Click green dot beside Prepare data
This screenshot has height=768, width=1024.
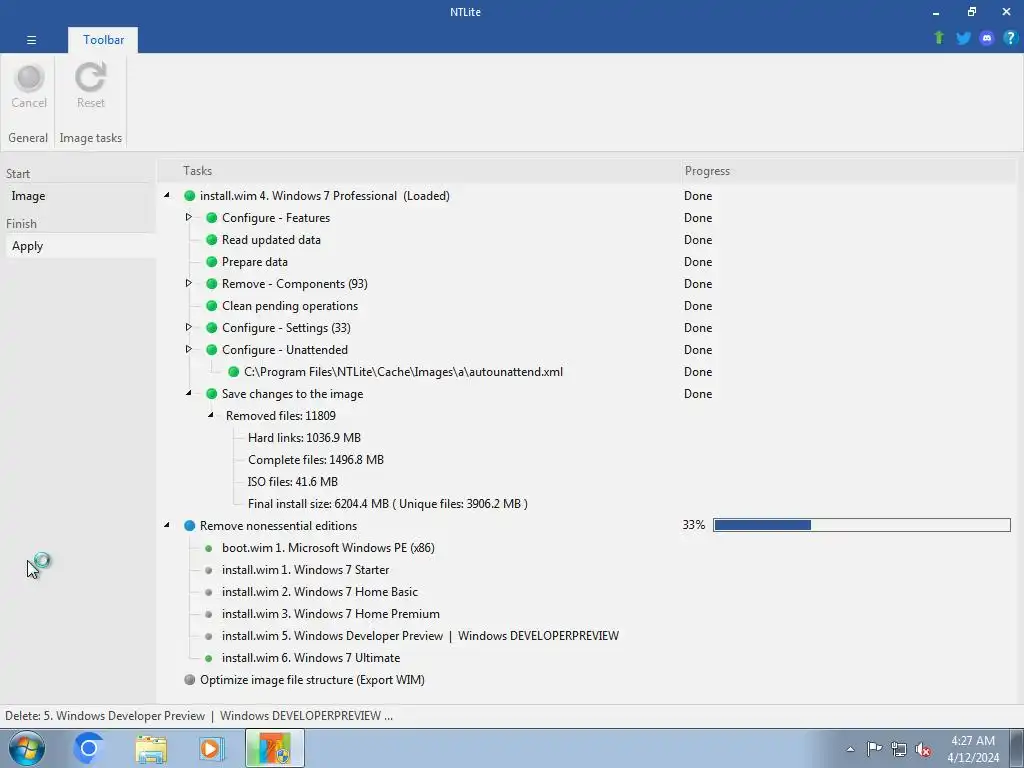tap(212, 262)
